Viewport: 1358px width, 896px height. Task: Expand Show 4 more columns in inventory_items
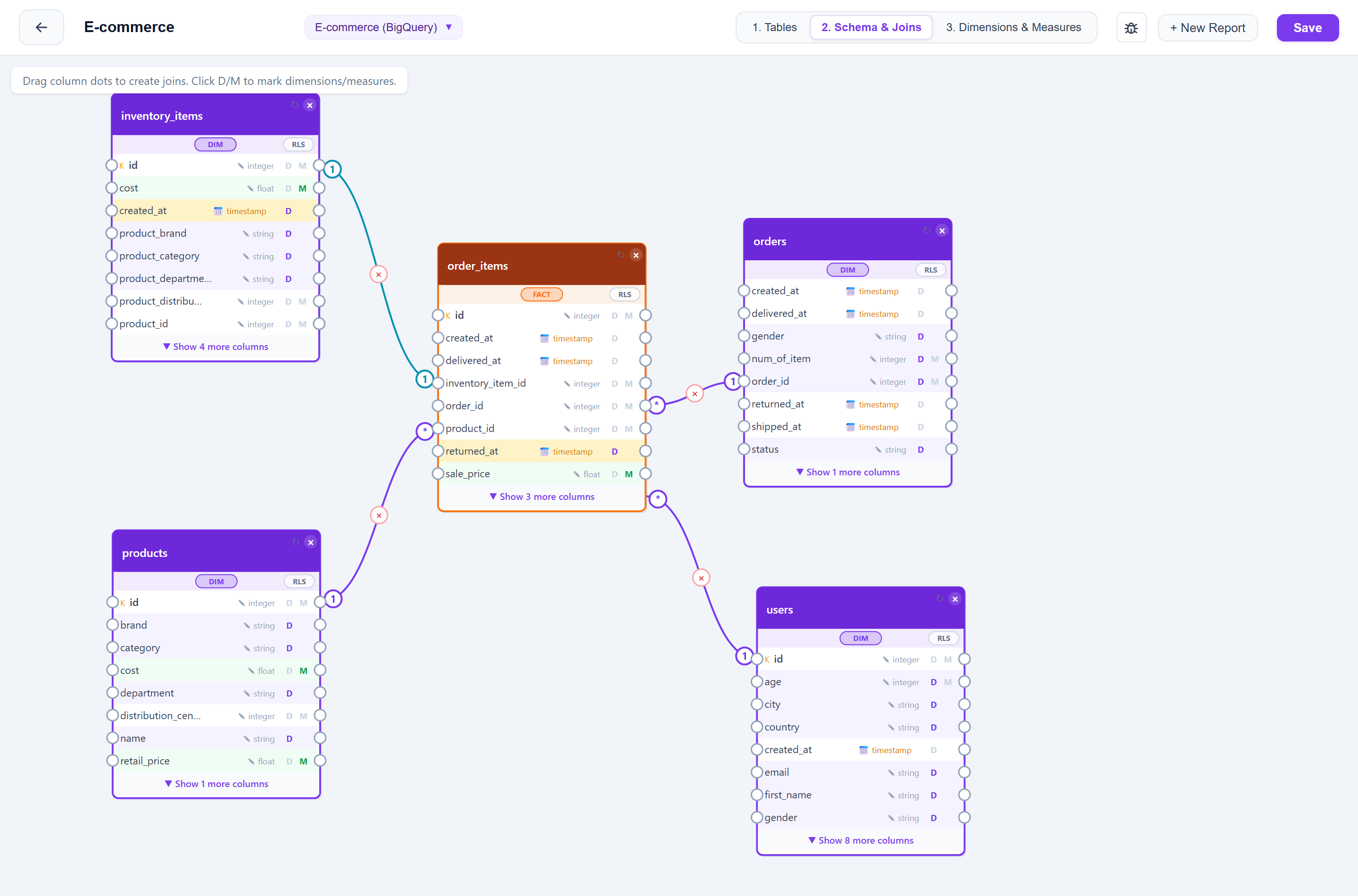tap(215, 347)
